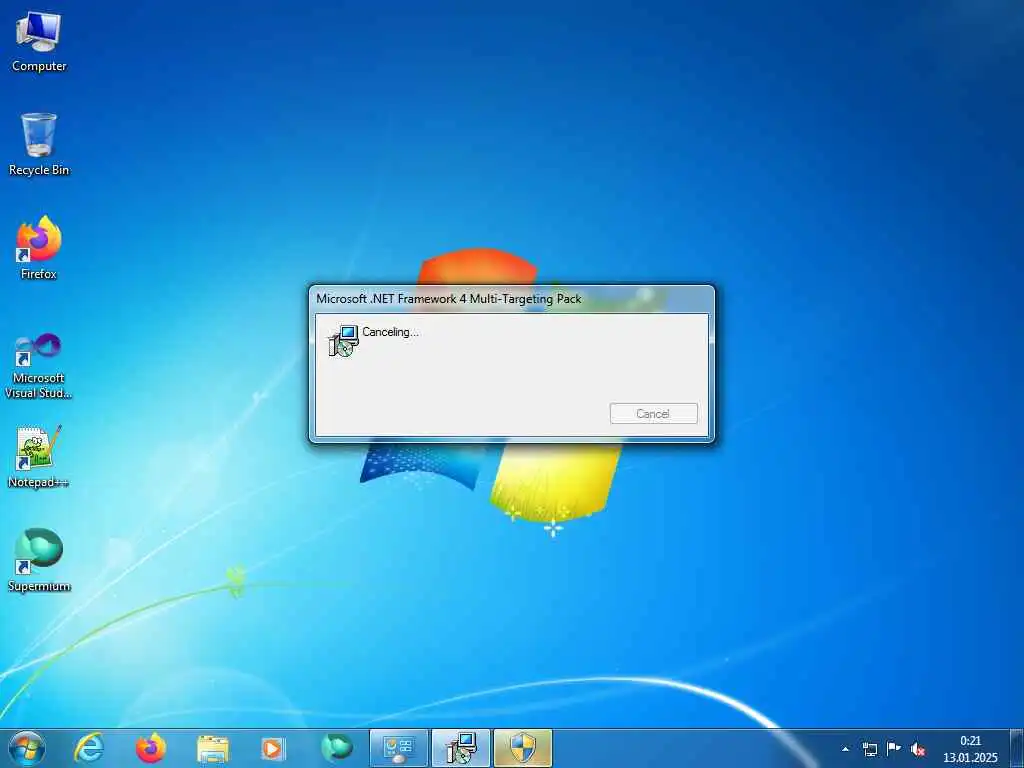Open the User Account Control shield taskbar item
This screenshot has height=768, width=1024.
click(523, 748)
